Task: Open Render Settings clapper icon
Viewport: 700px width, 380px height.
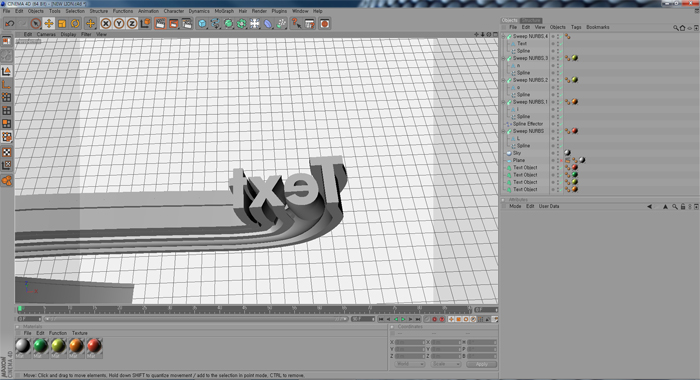Action: (187, 24)
